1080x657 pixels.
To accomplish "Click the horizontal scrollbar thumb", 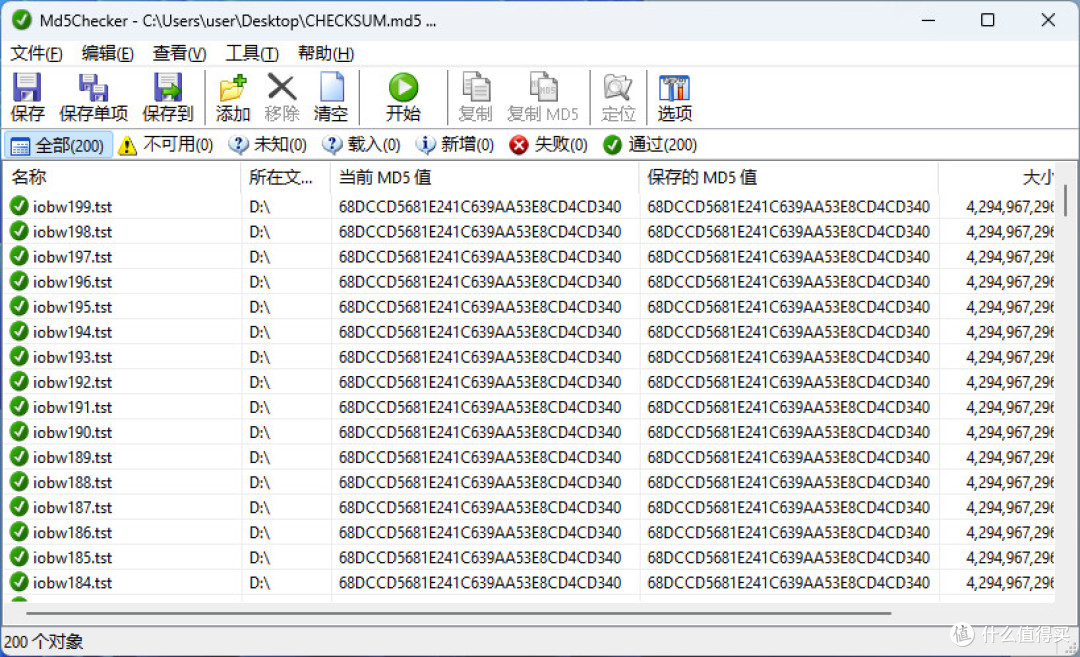I will (x=459, y=612).
